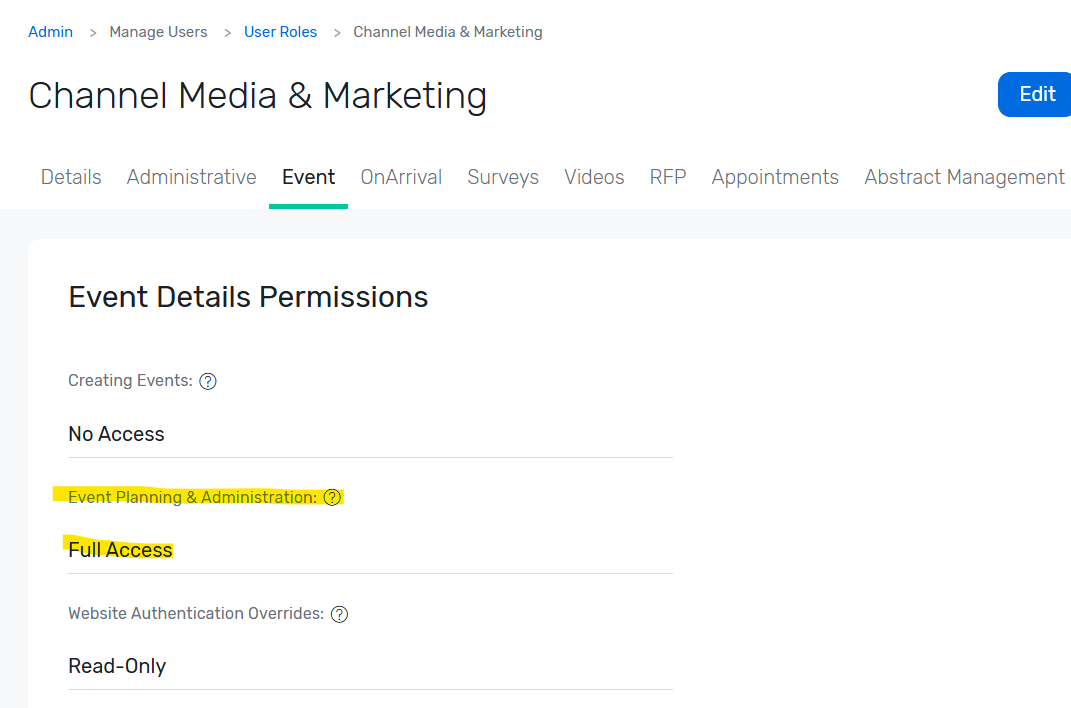Click the No Access value field
Viewport: 1071px width, 708px height.
(116, 434)
